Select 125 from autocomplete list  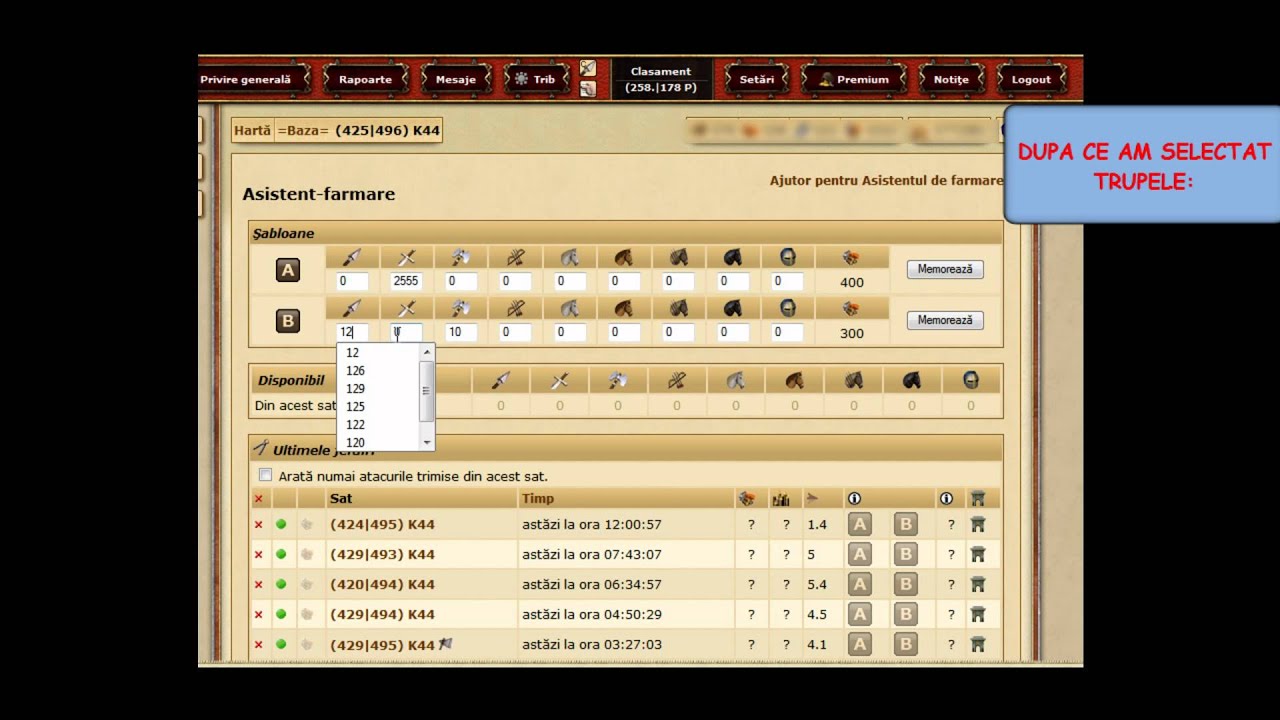click(378, 407)
